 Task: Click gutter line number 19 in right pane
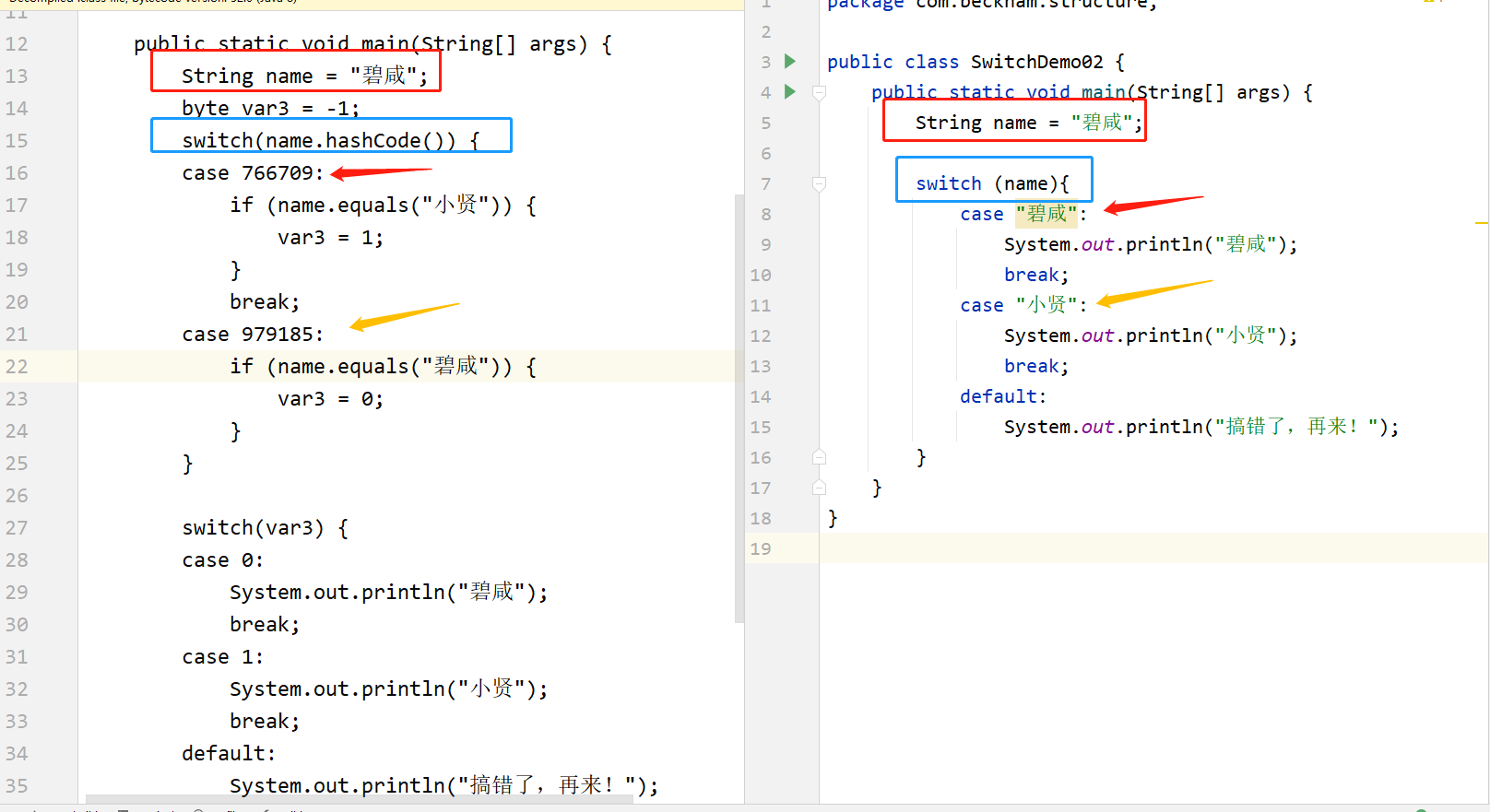[x=761, y=548]
